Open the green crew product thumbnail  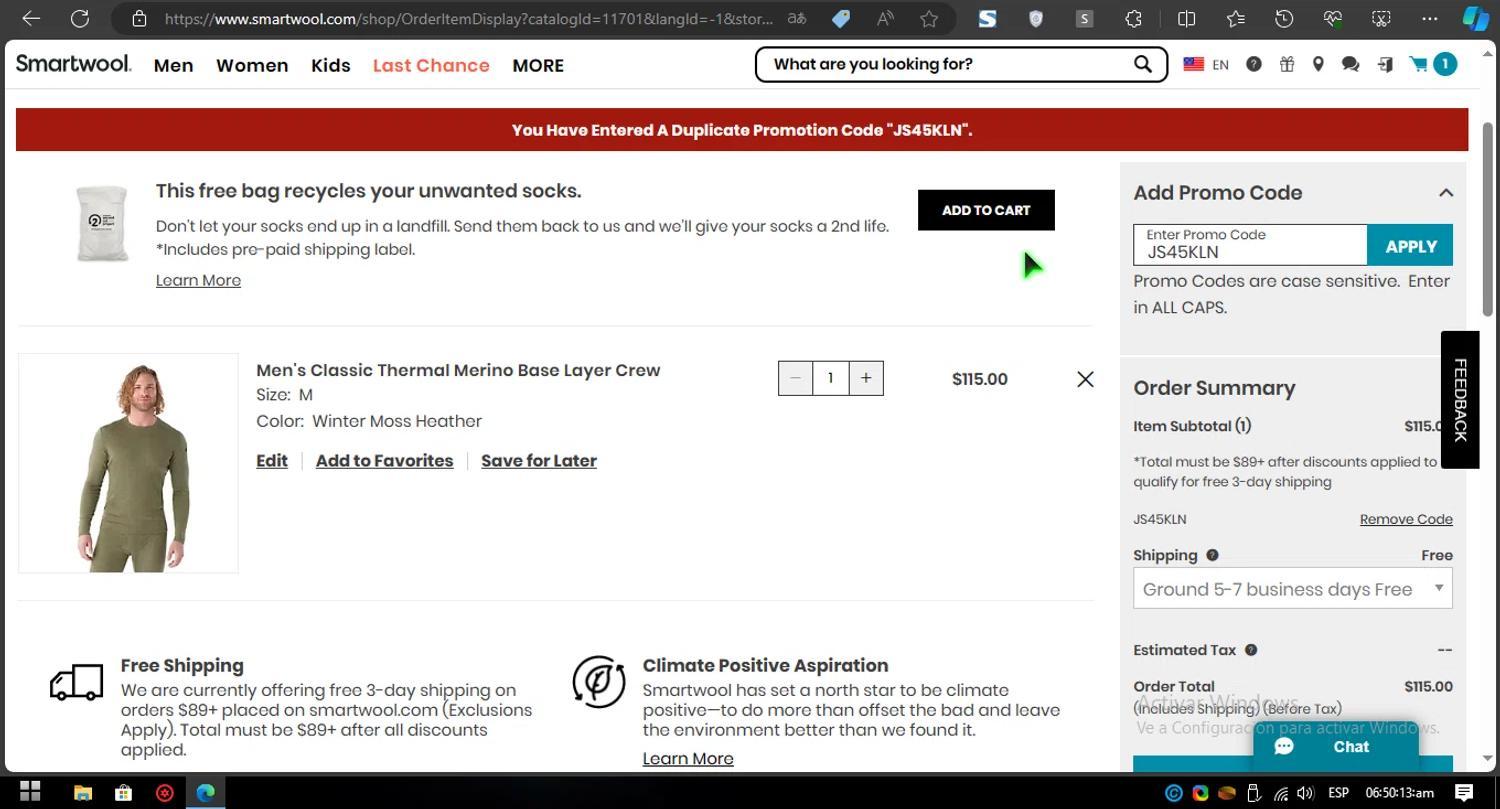click(x=128, y=463)
